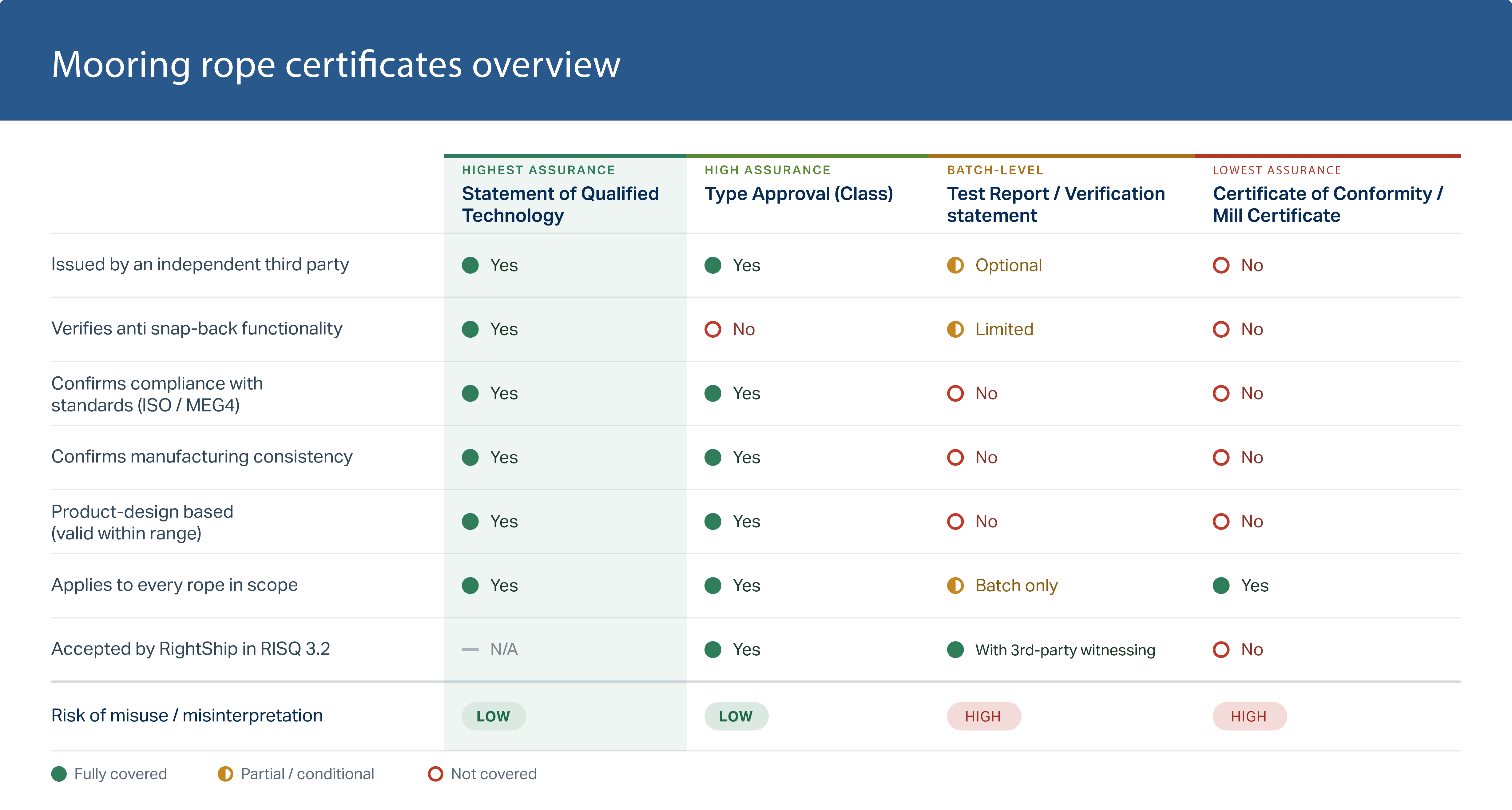This screenshot has height=810, width=1512.
Task: Click the red circle for anti snap-back under Type Approval
Action: tap(712, 329)
